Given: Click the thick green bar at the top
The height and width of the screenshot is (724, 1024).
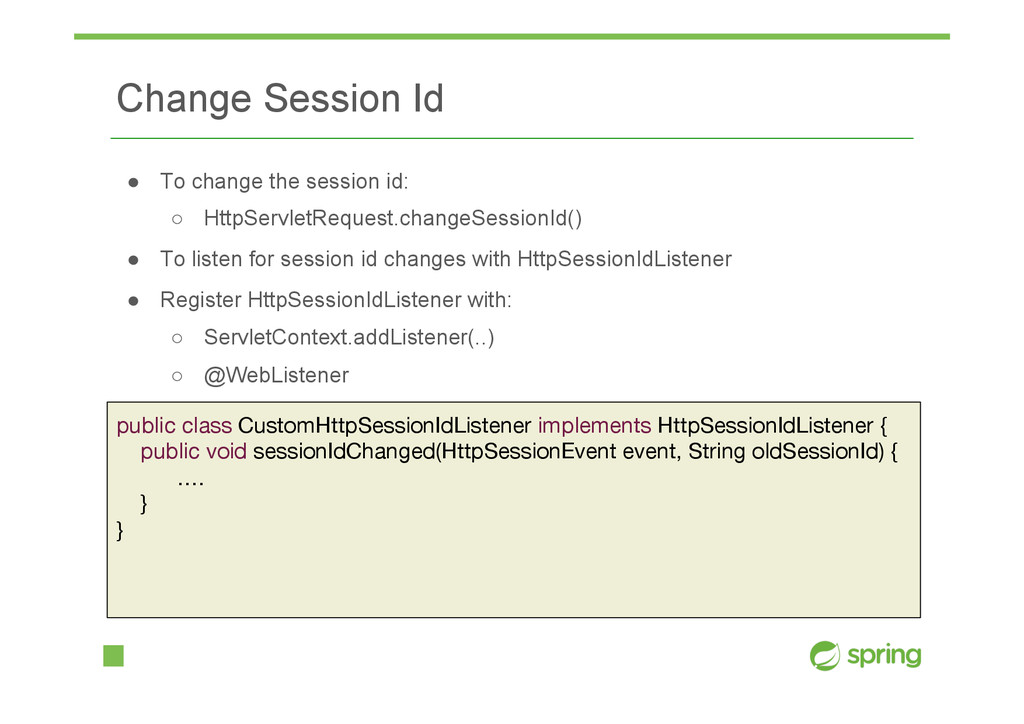Looking at the screenshot, I should (512, 37).
